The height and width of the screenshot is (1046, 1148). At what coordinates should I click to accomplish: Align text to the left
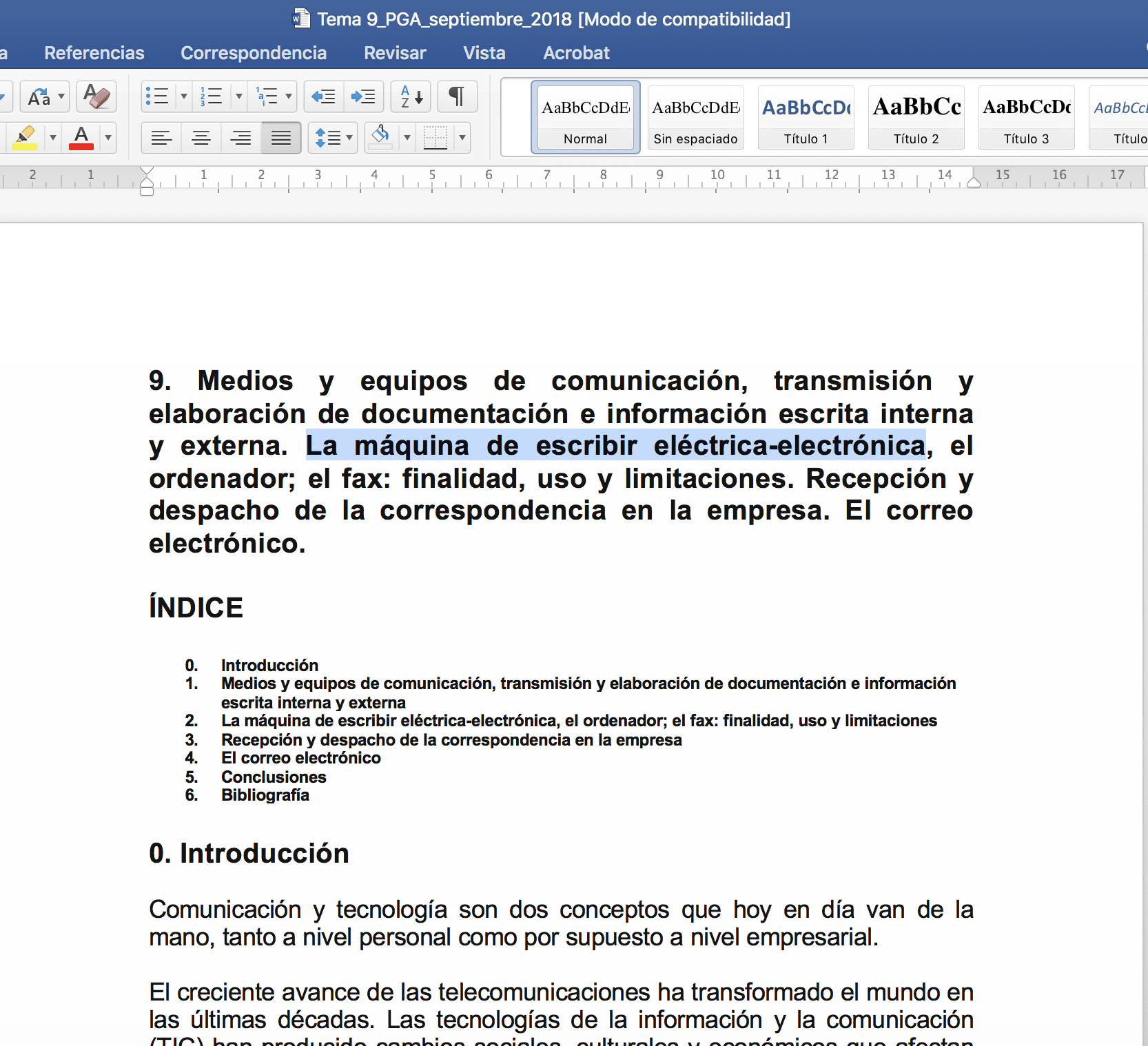[x=161, y=139]
